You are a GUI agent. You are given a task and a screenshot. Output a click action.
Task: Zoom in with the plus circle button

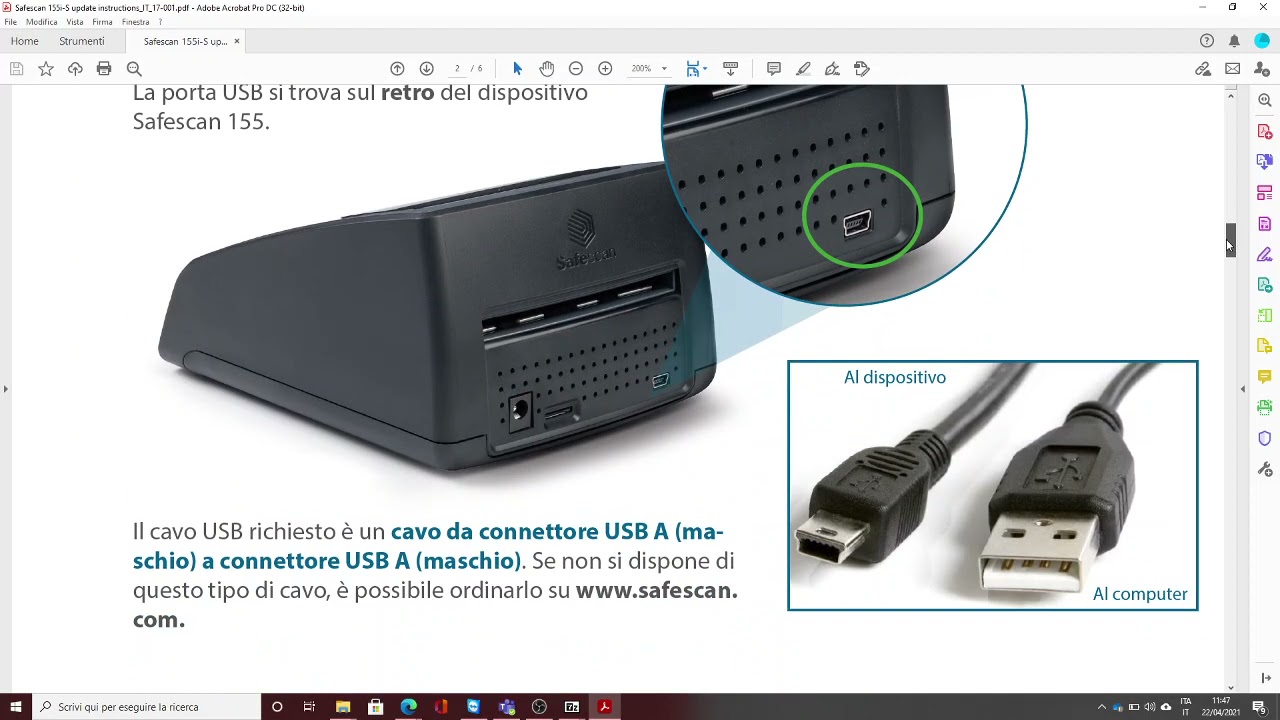[605, 69]
